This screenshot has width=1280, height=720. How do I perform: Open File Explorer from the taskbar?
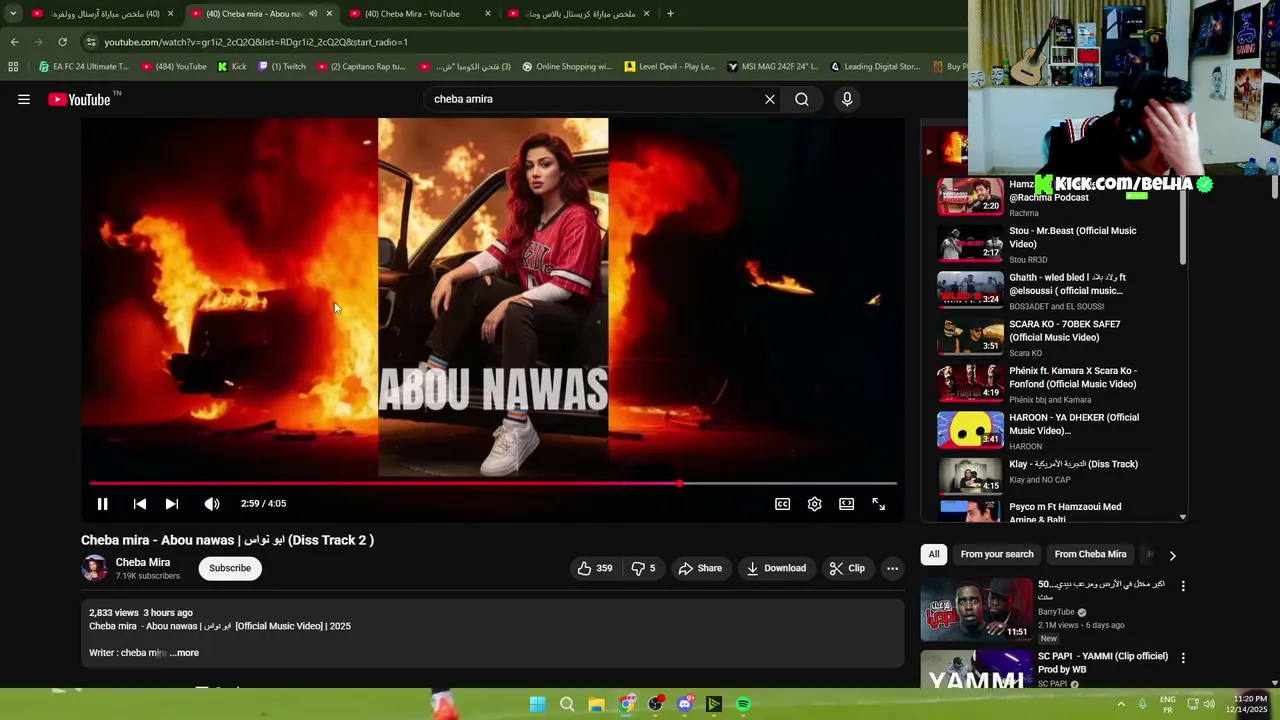coord(596,704)
